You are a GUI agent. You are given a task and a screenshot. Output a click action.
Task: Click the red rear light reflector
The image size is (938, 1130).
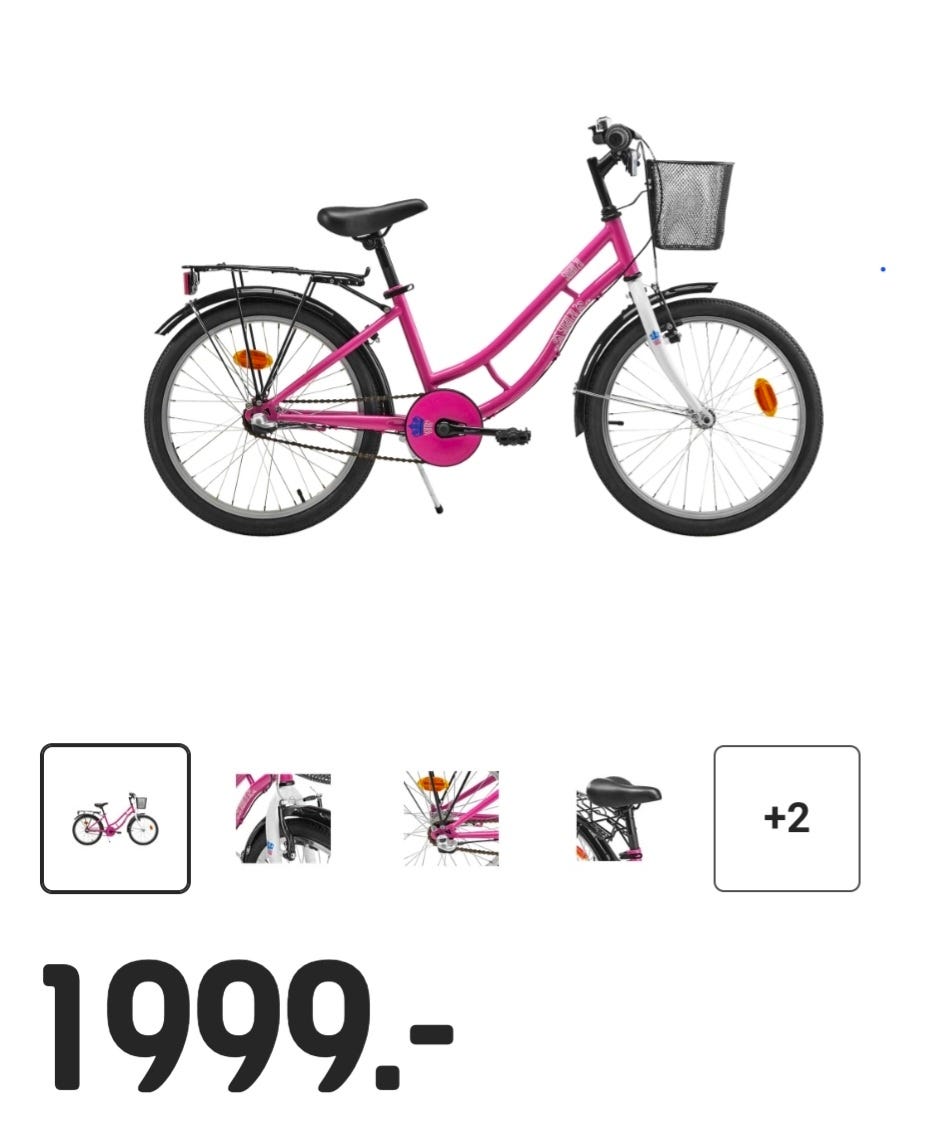click(190, 280)
